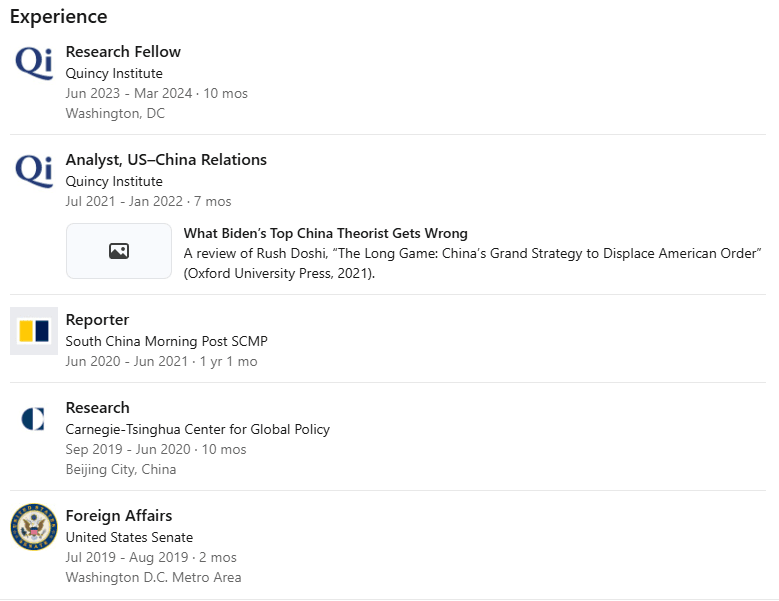The image size is (779, 601).
Task: Select the Analyst, US–China Relations title
Action: [x=166, y=160]
